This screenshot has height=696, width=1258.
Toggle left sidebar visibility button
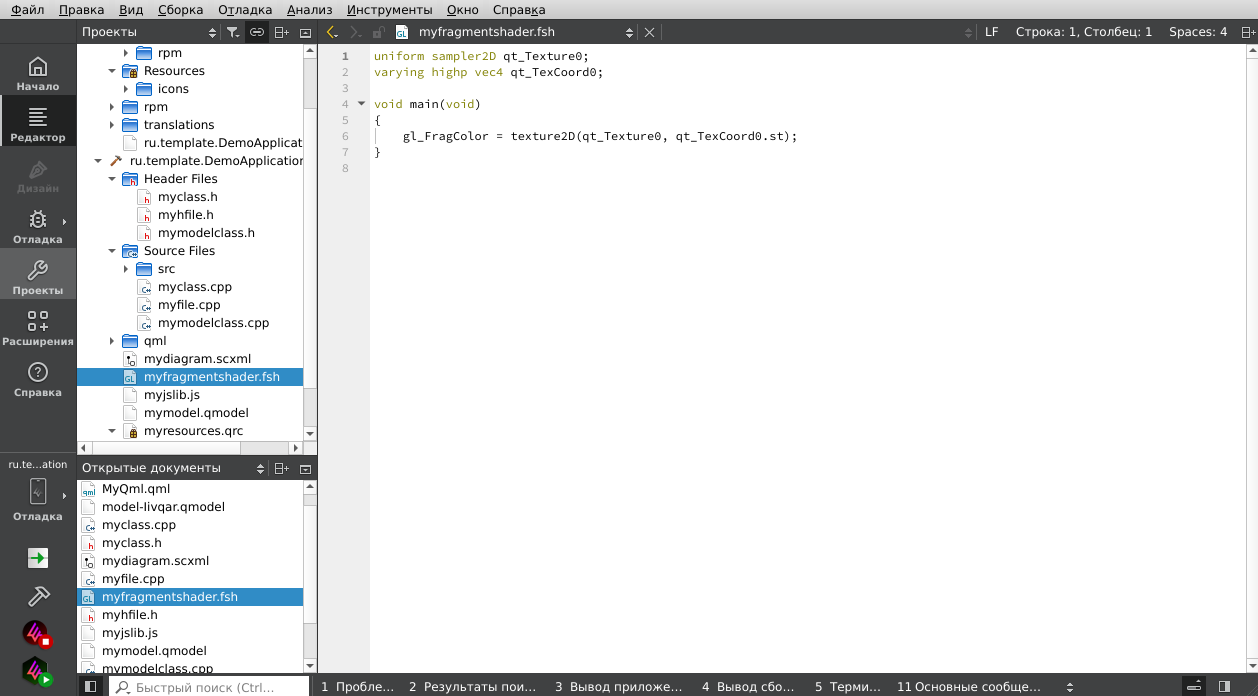tap(90, 687)
